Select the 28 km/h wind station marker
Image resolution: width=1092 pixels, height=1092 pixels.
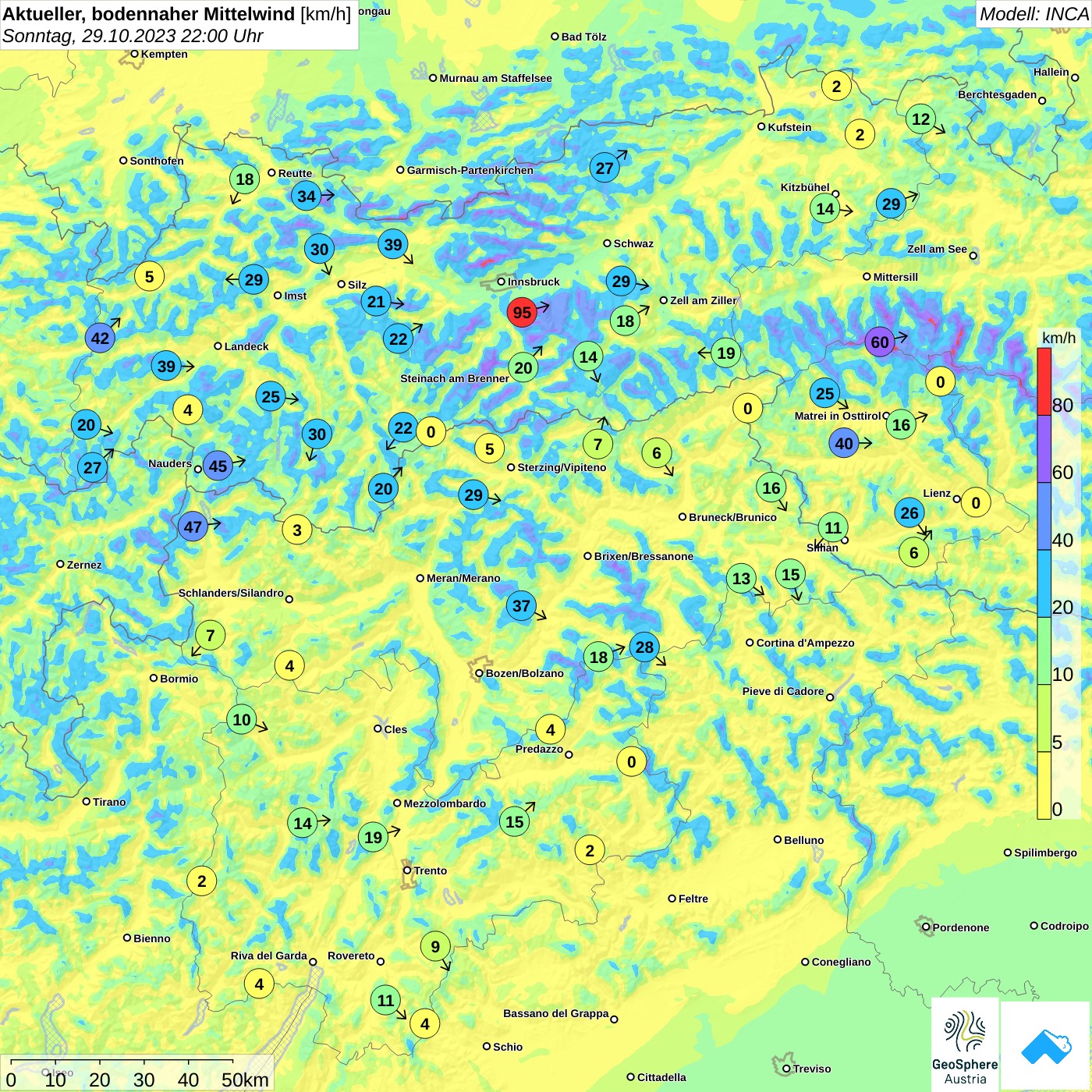pyautogui.click(x=644, y=647)
